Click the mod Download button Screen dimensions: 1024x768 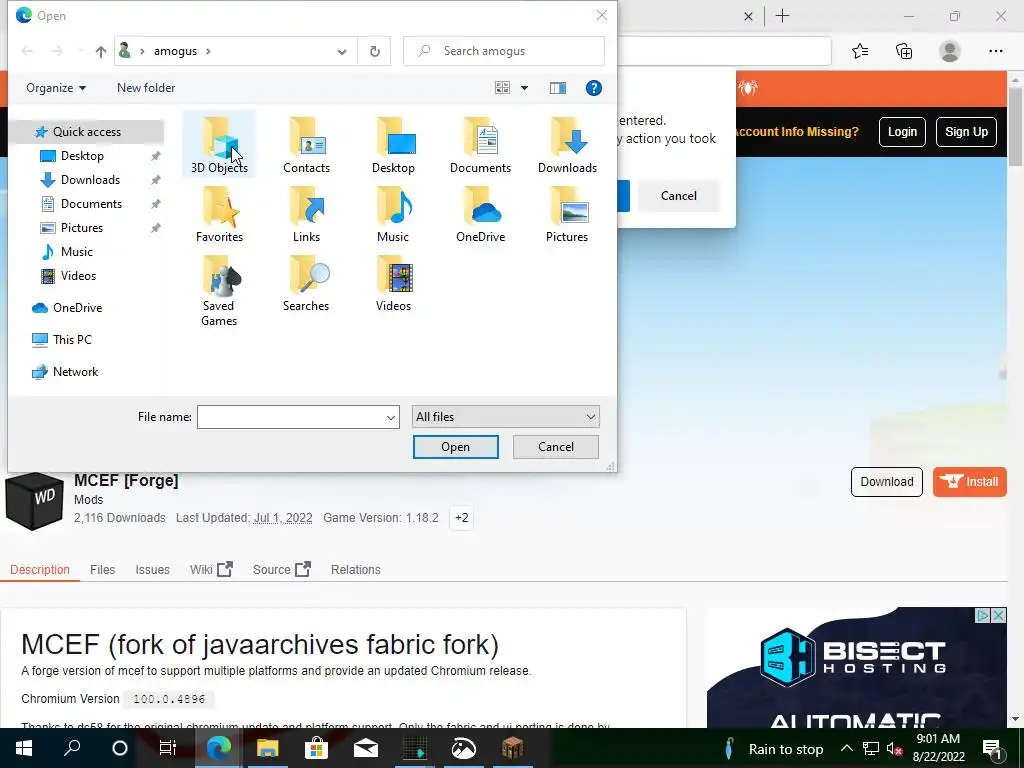tap(887, 482)
